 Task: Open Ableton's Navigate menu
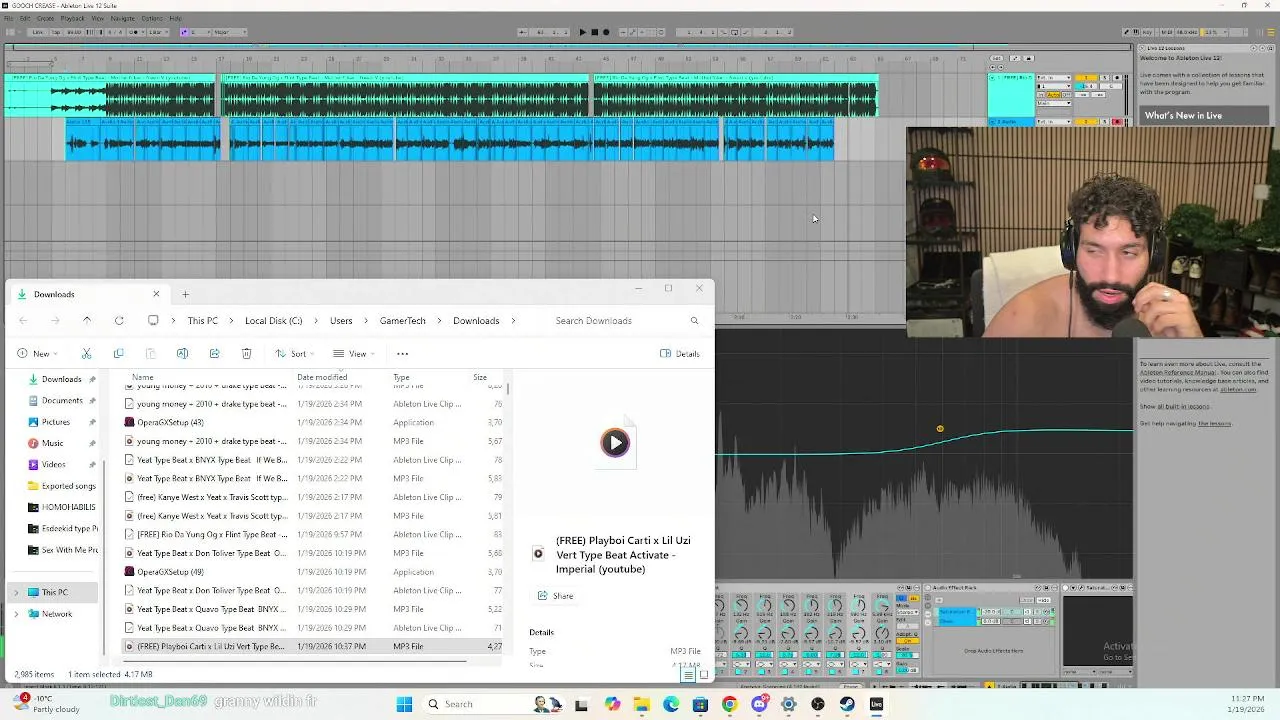[122, 18]
